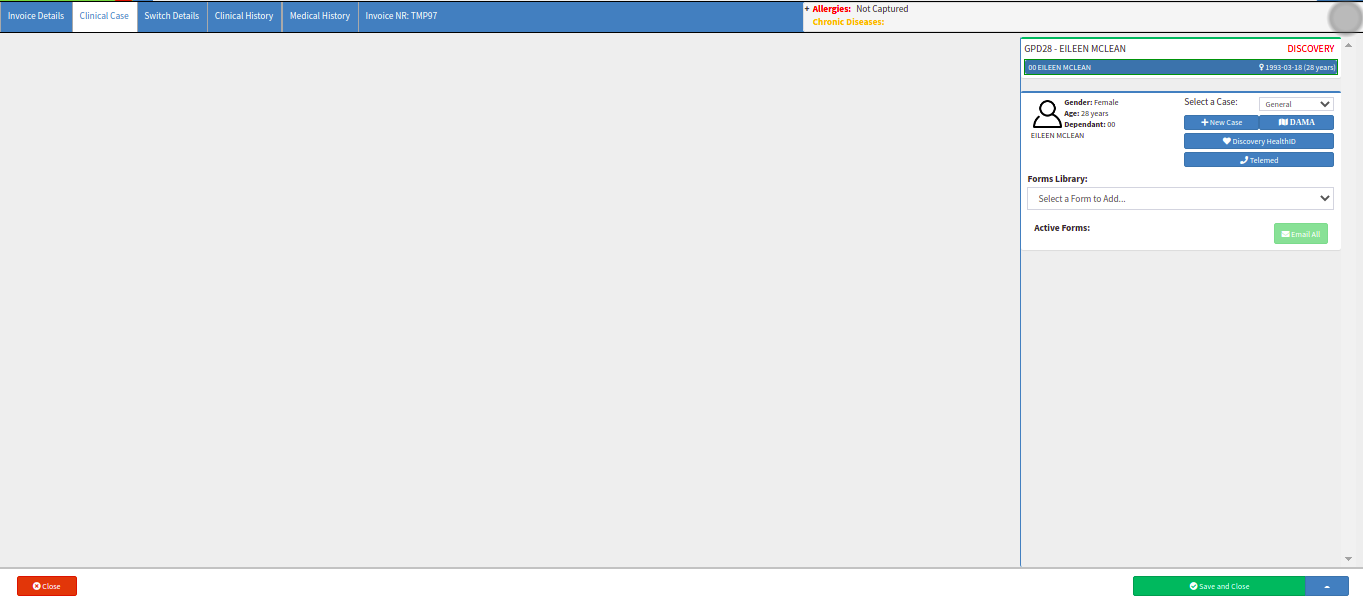Click Invoice NR: TMP97 label
The width and height of the screenshot is (1363, 600).
[x=401, y=16]
